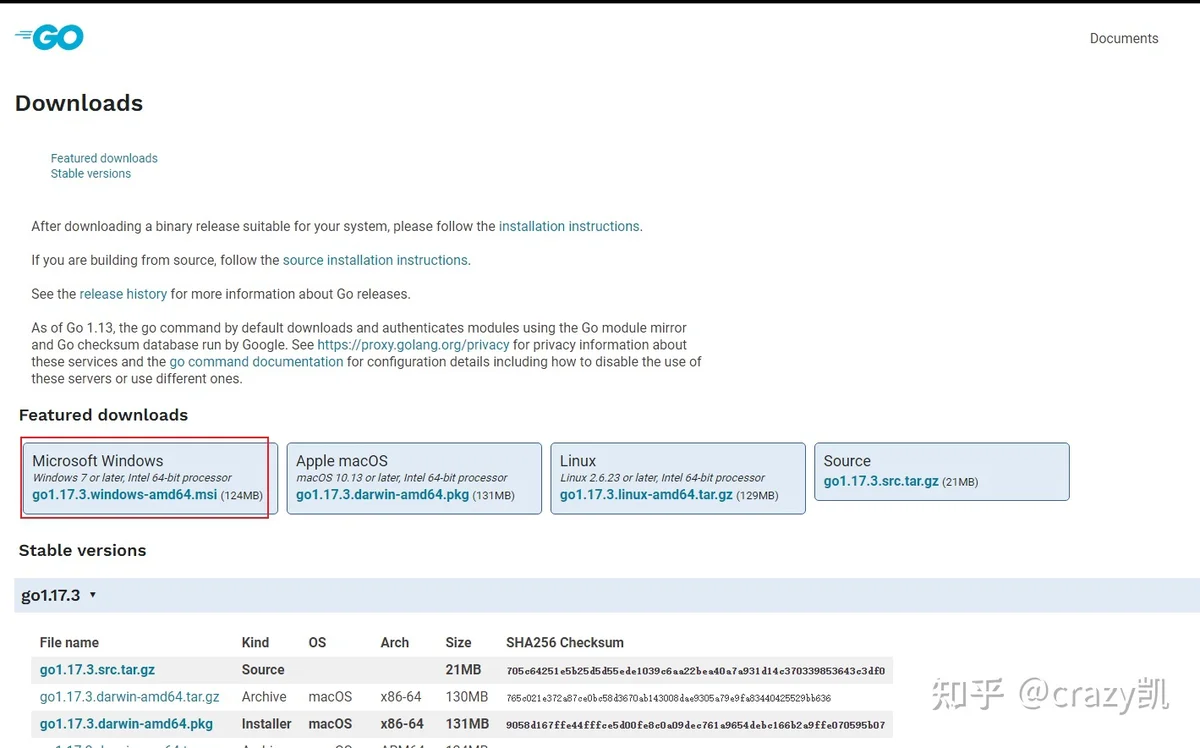Select the Installer kind cell
The image size is (1200, 748).
(x=267, y=724)
